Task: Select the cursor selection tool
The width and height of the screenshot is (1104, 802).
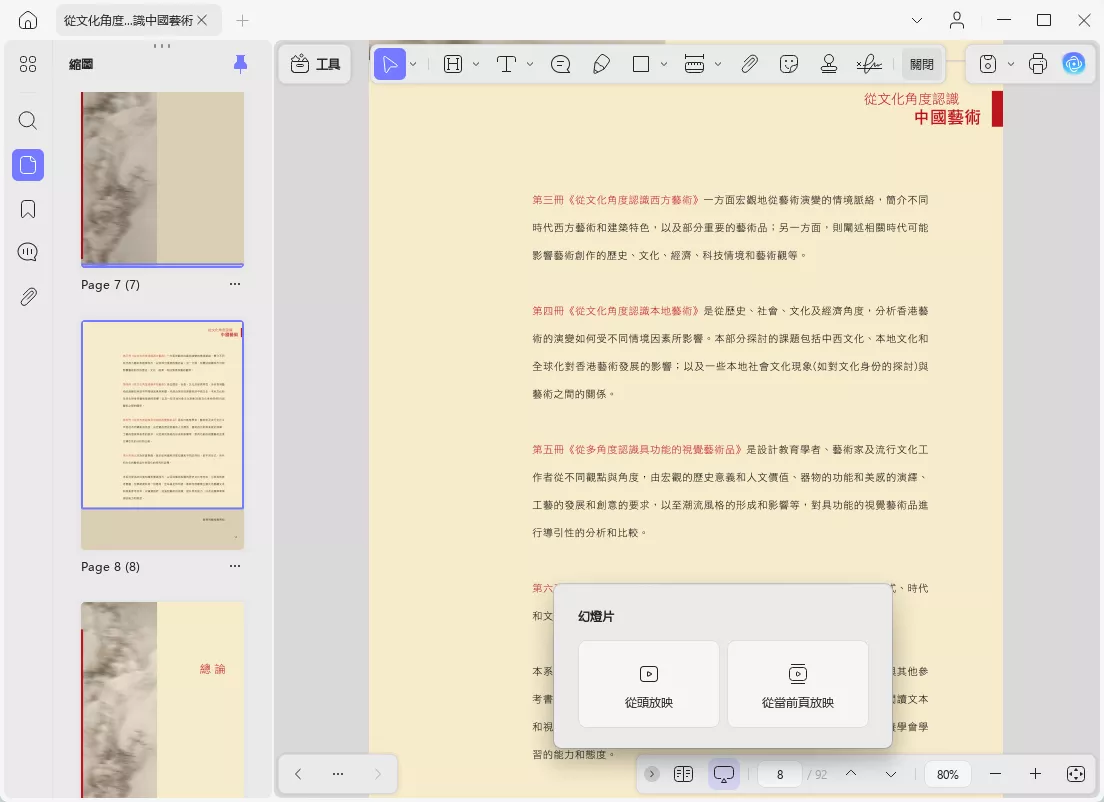Action: coord(389,65)
